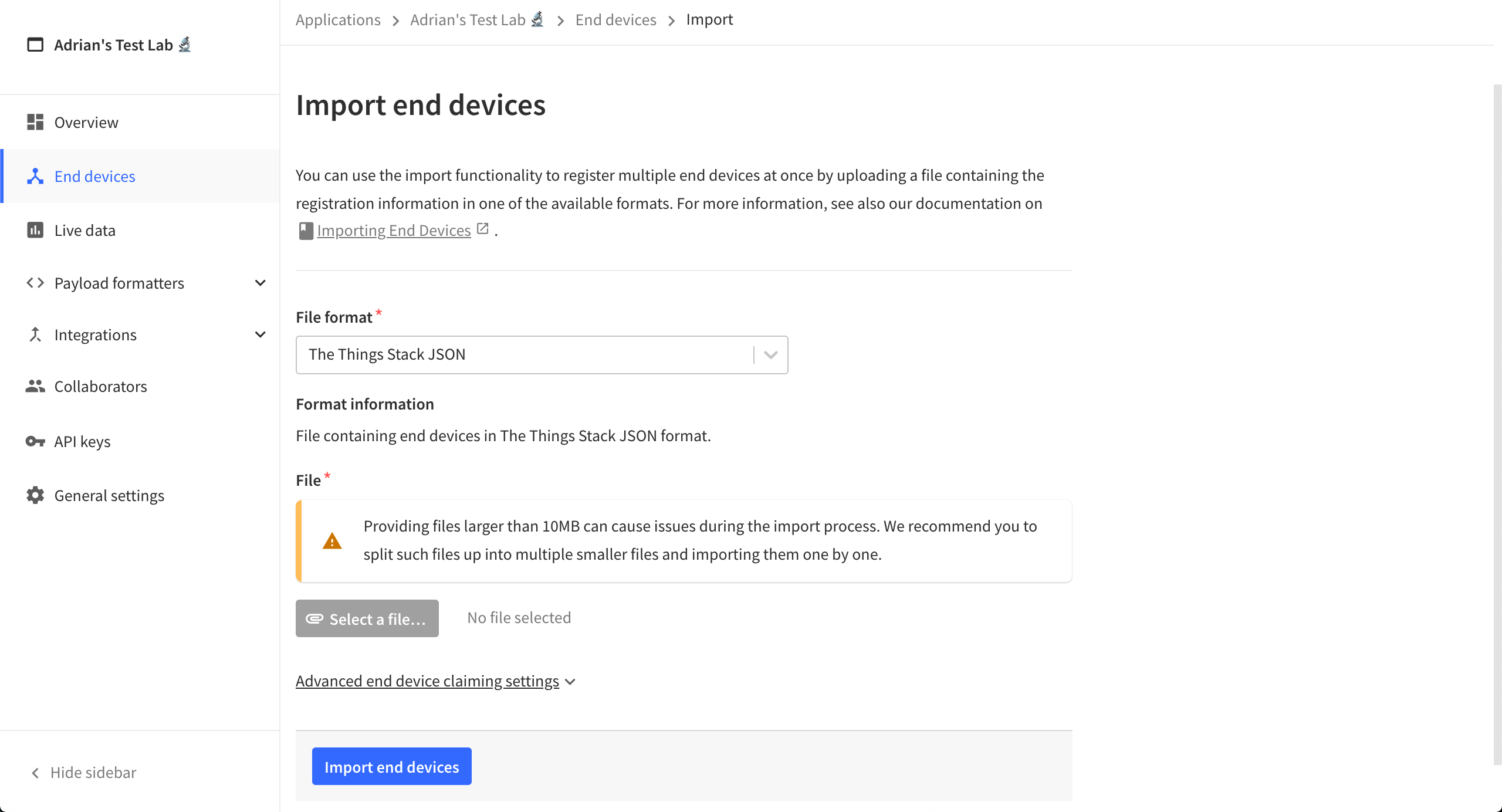The image size is (1502, 812).
Task: Open Collaborators via the people icon
Action: tap(35, 386)
